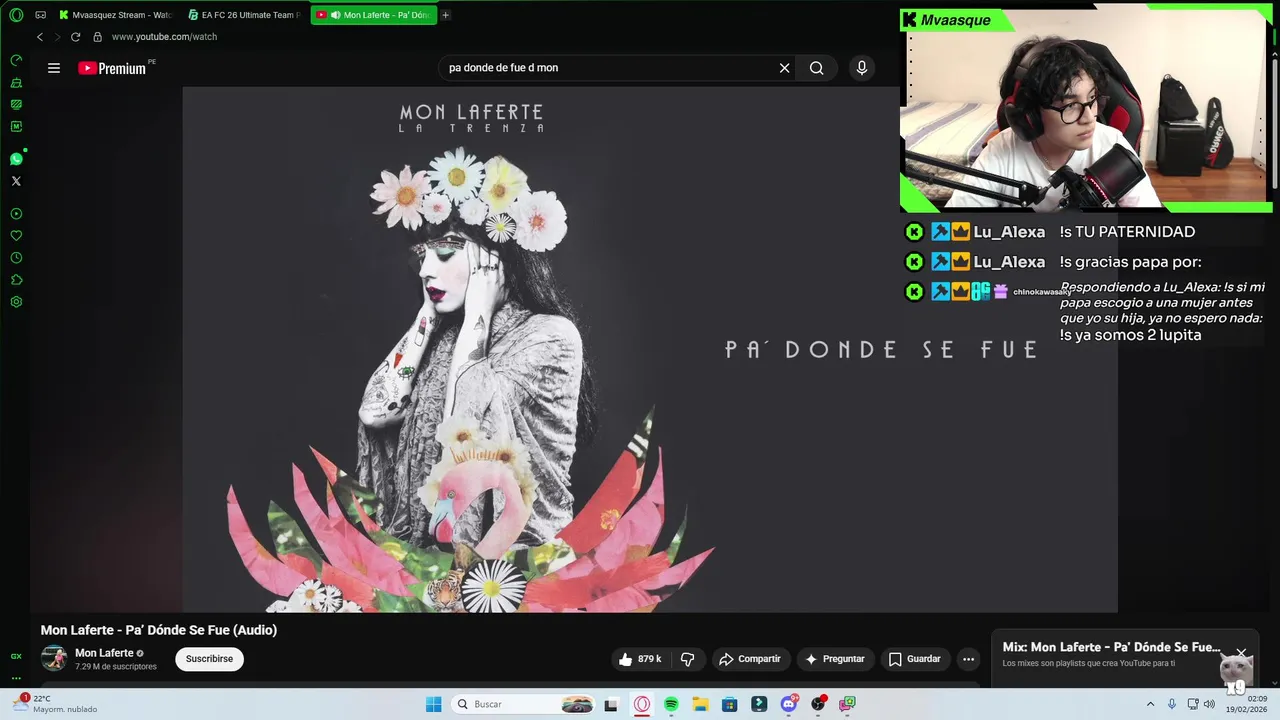Open Spotify from taskbar
Image resolution: width=1280 pixels, height=720 pixels.
click(x=671, y=704)
